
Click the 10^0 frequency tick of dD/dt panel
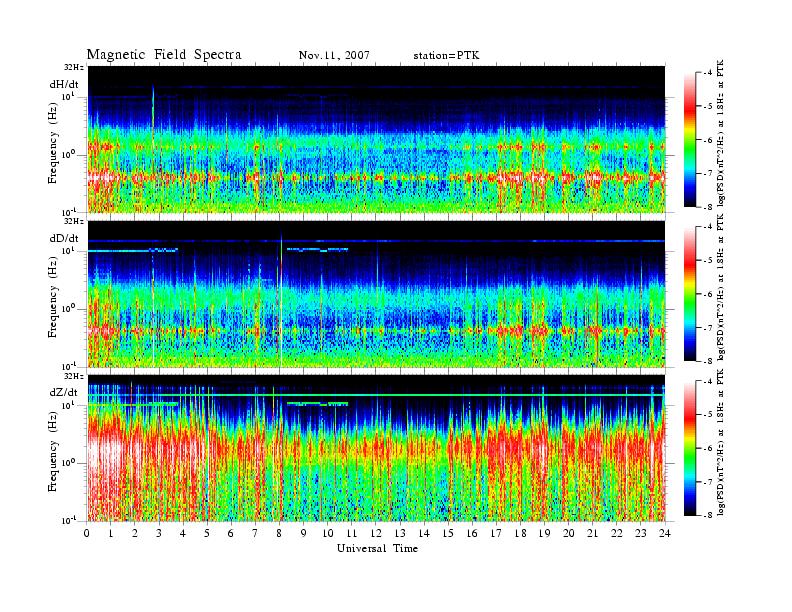tap(68, 308)
